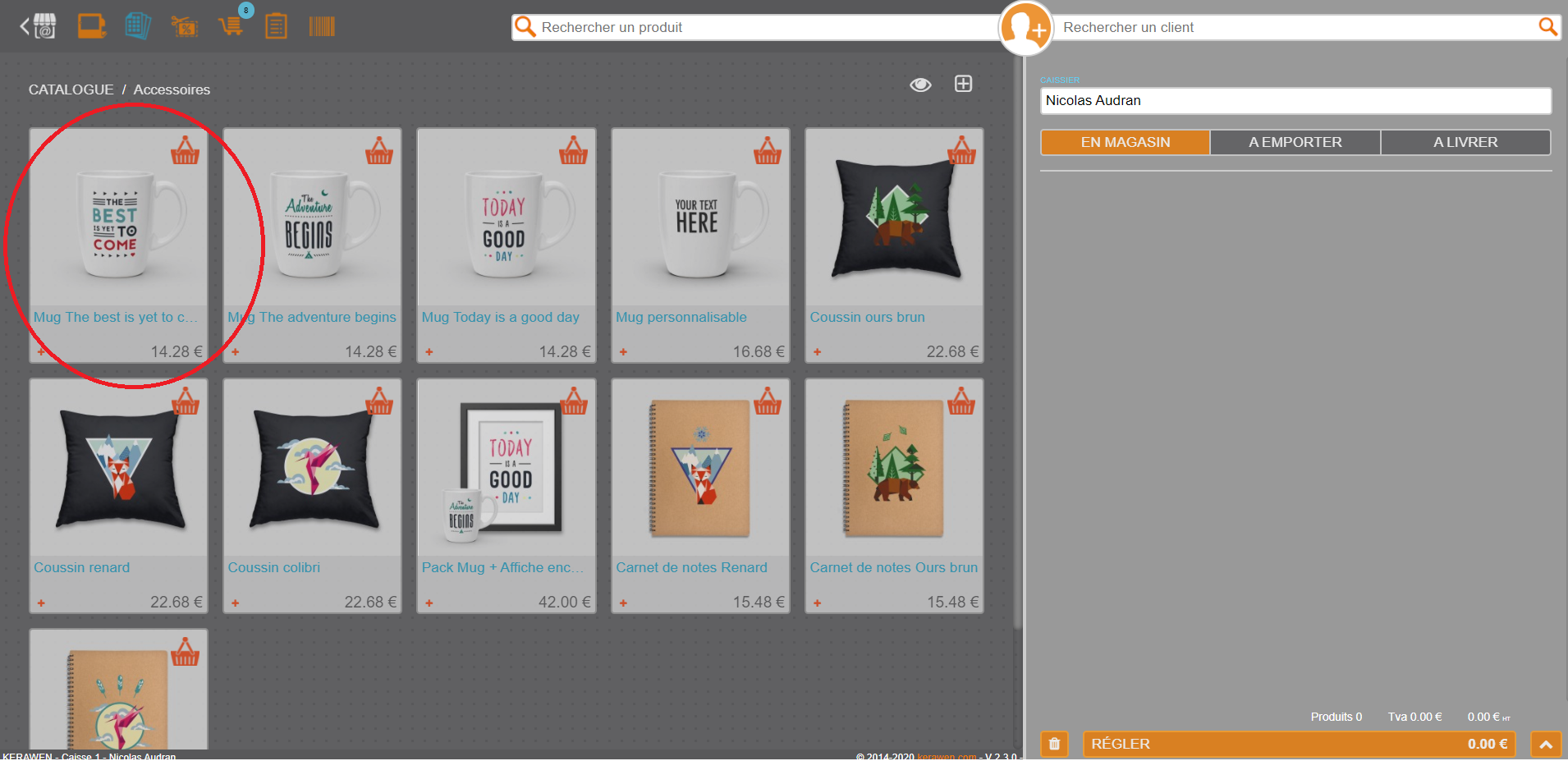Expand plus on Carnet de notes Ours brun

coord(818,603)
